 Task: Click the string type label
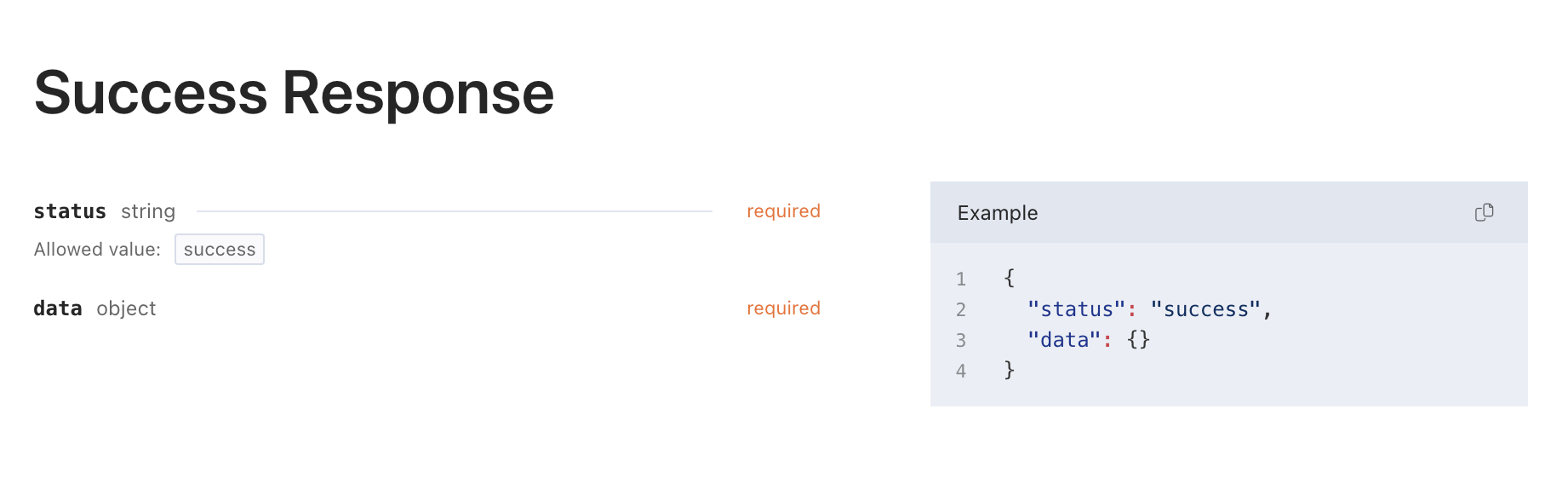pos(148,211)
